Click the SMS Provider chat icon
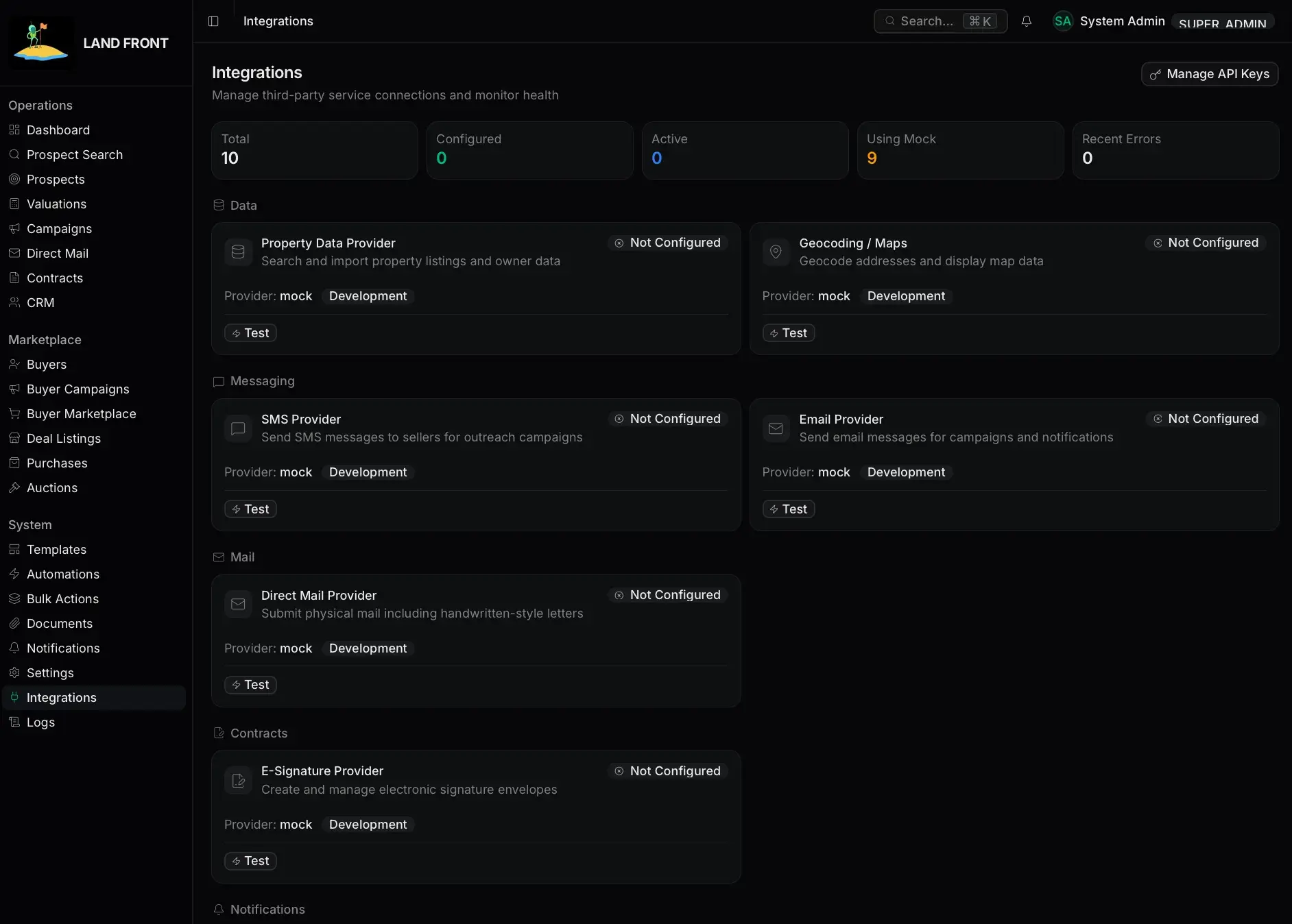The image size is (1292, 924). [238, 428]
